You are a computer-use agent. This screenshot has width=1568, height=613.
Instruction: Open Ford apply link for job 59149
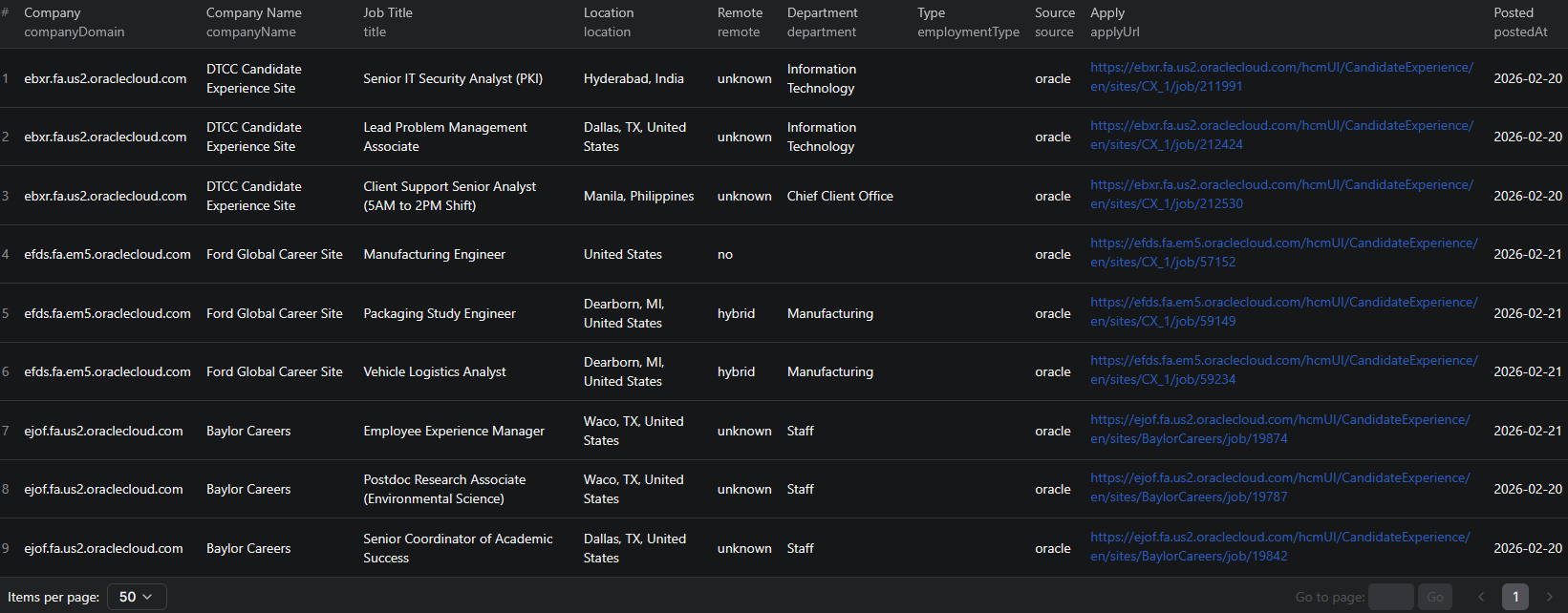[x=1282, y=312]
